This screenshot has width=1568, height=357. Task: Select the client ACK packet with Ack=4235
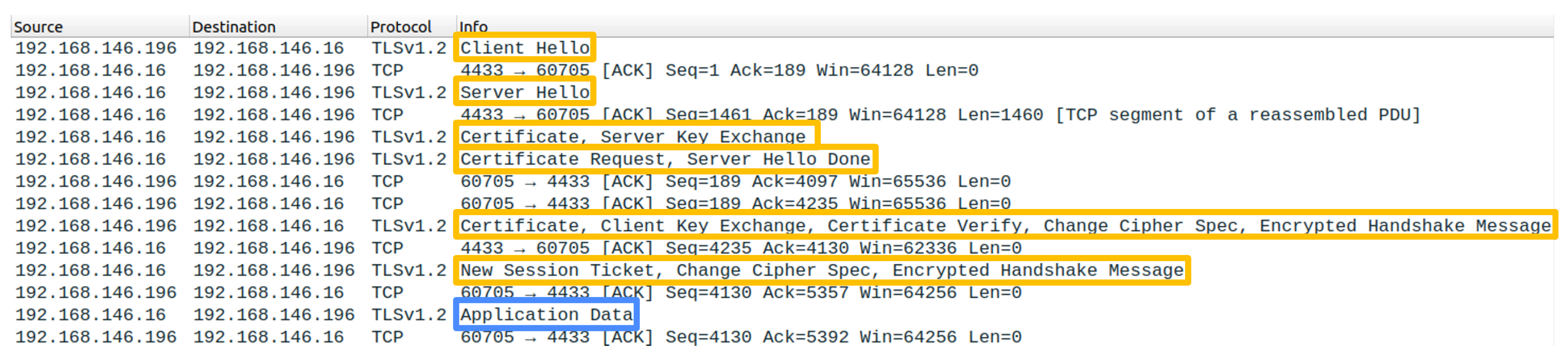click(x=735, y=204)
